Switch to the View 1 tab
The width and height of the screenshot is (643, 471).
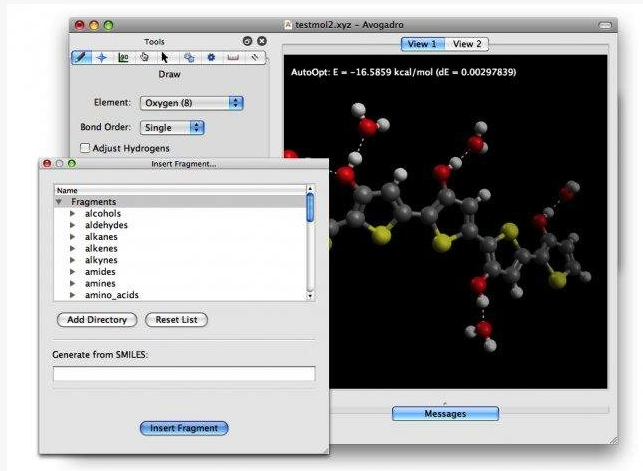(x=422, y=44)
